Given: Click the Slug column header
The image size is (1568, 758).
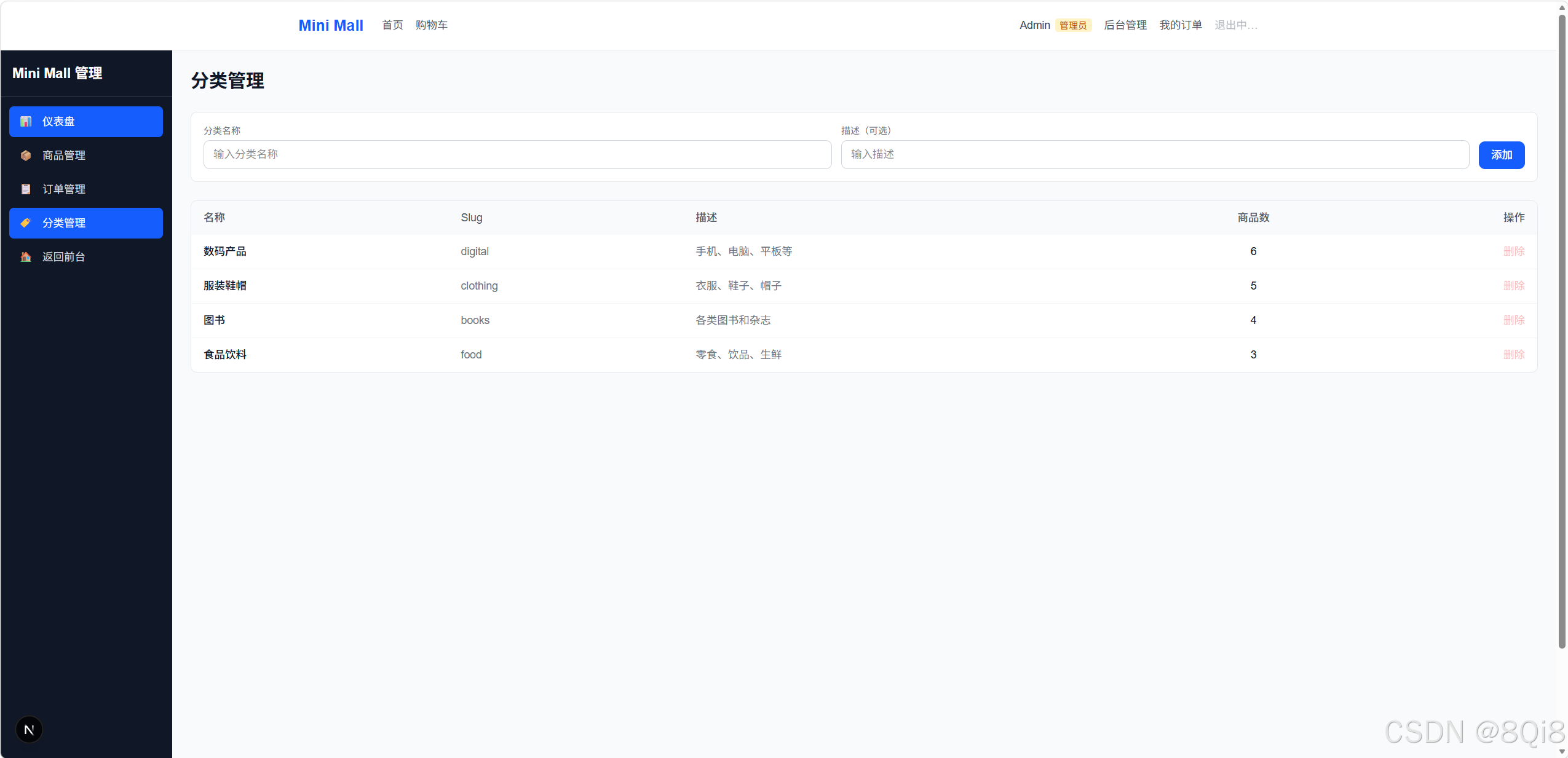Looking at the screenshot, I should pyautogui.click(x=472, y=218).
